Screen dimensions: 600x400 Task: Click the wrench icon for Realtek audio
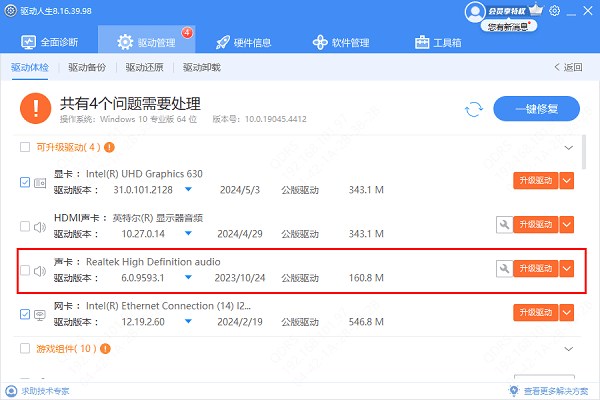point(503,269)
